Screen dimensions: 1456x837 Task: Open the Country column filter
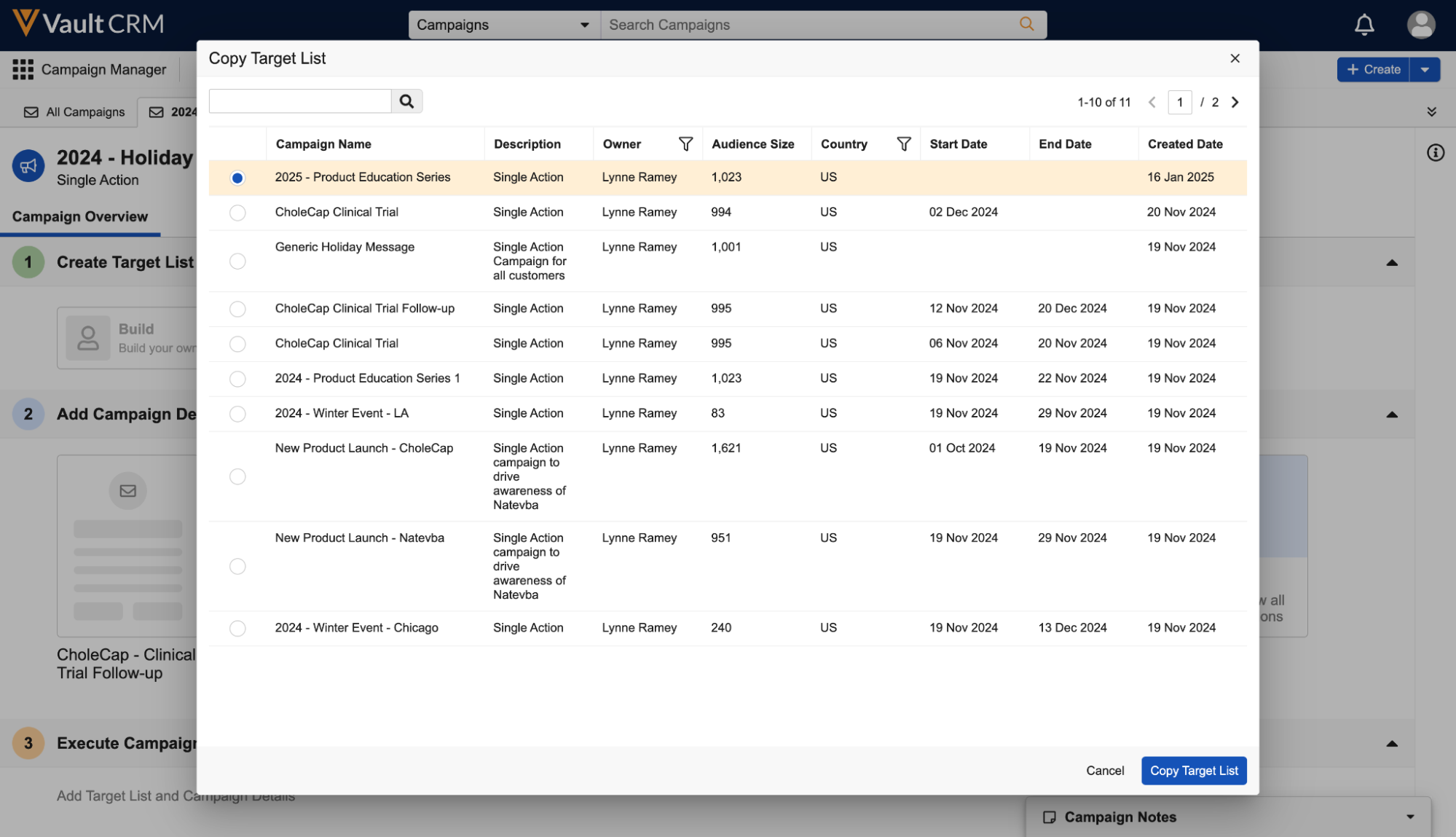(903, 144)
